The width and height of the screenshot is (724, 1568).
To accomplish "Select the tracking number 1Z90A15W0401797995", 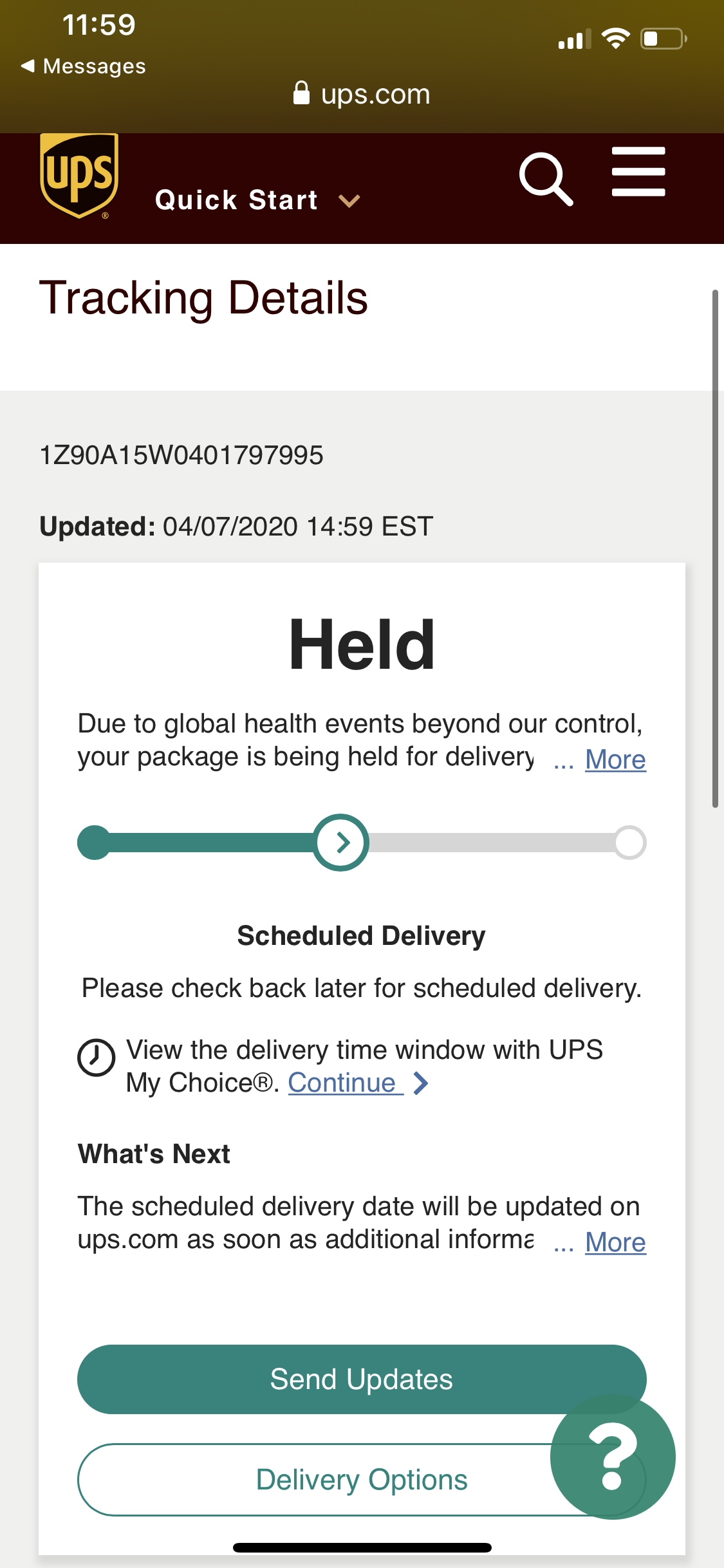I will click(x=181, y=454).
